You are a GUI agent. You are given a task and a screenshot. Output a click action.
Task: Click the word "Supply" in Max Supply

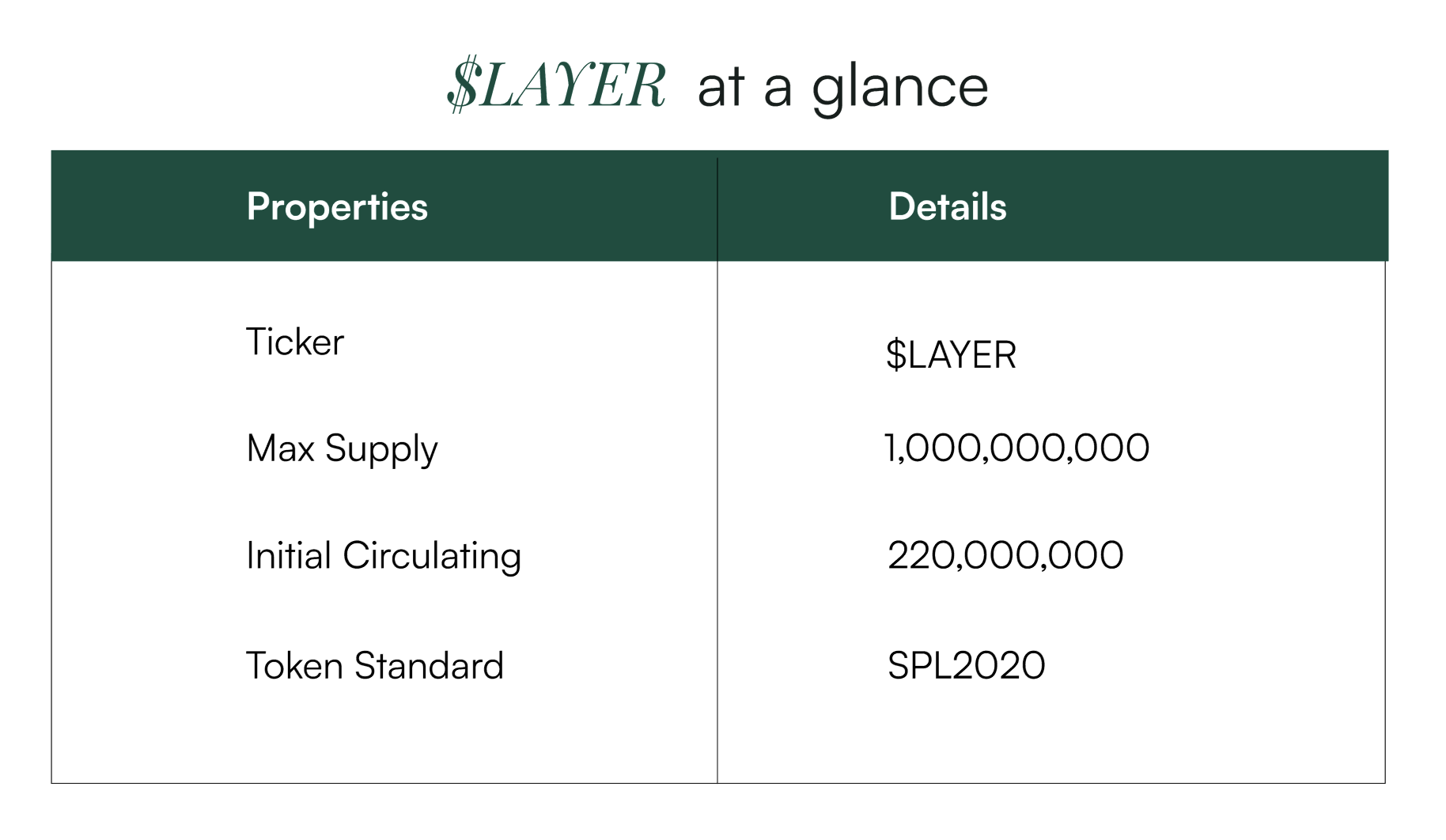(x=381, y=450)
